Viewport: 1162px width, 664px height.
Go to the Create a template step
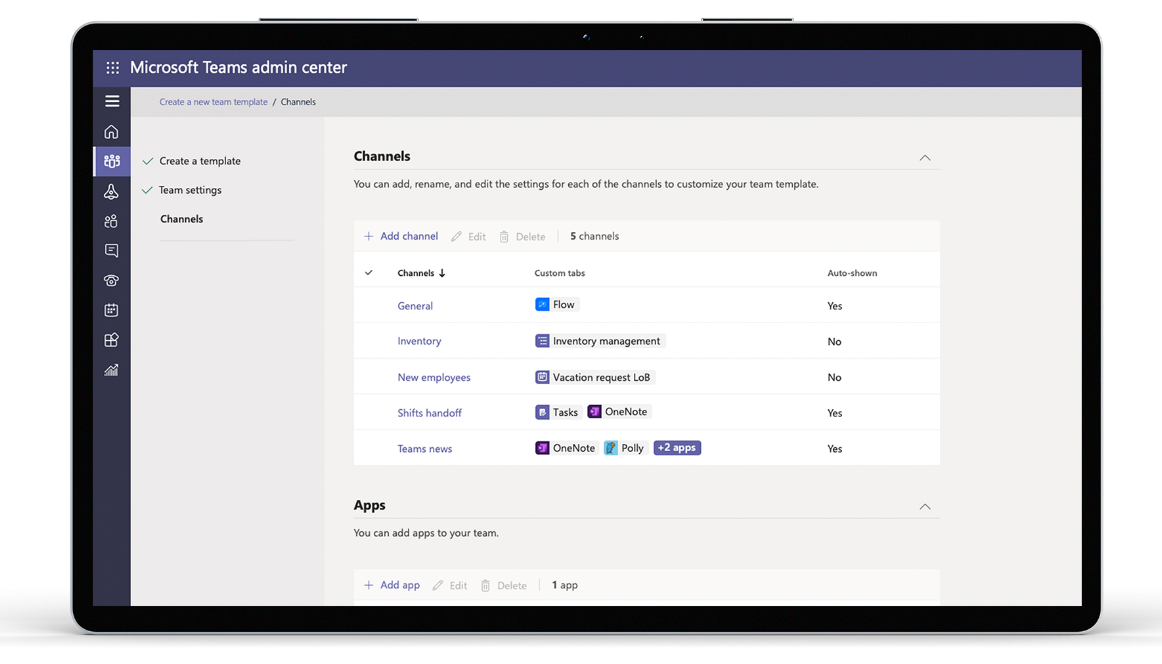200,161
